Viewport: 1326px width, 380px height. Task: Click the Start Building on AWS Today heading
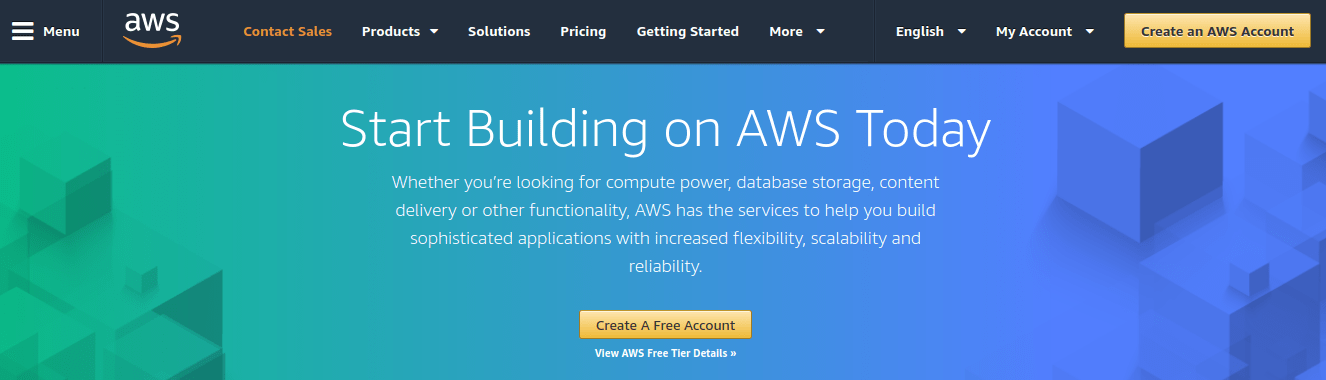pos(665,129)
